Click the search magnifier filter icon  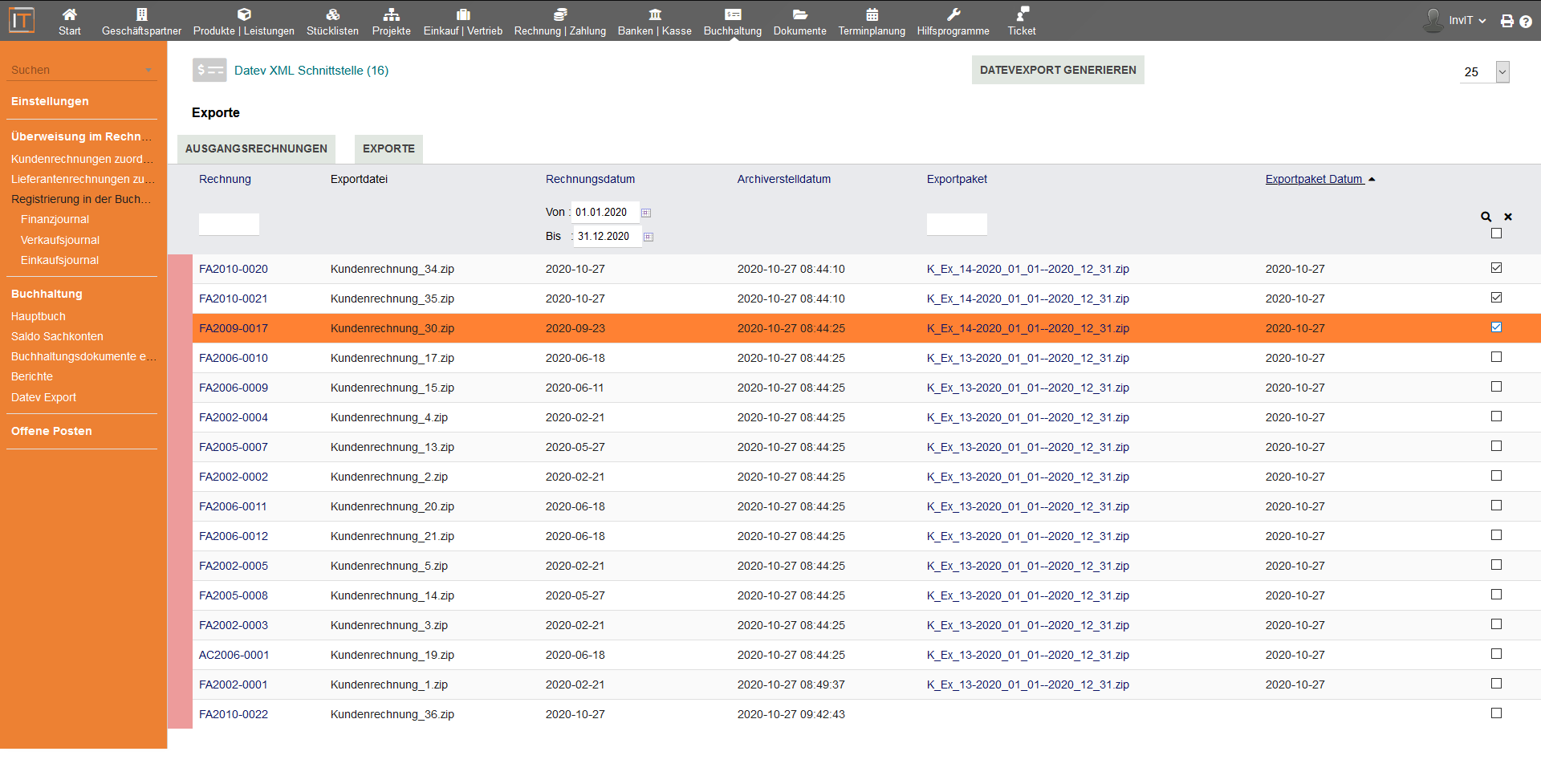pos(1486,217)
